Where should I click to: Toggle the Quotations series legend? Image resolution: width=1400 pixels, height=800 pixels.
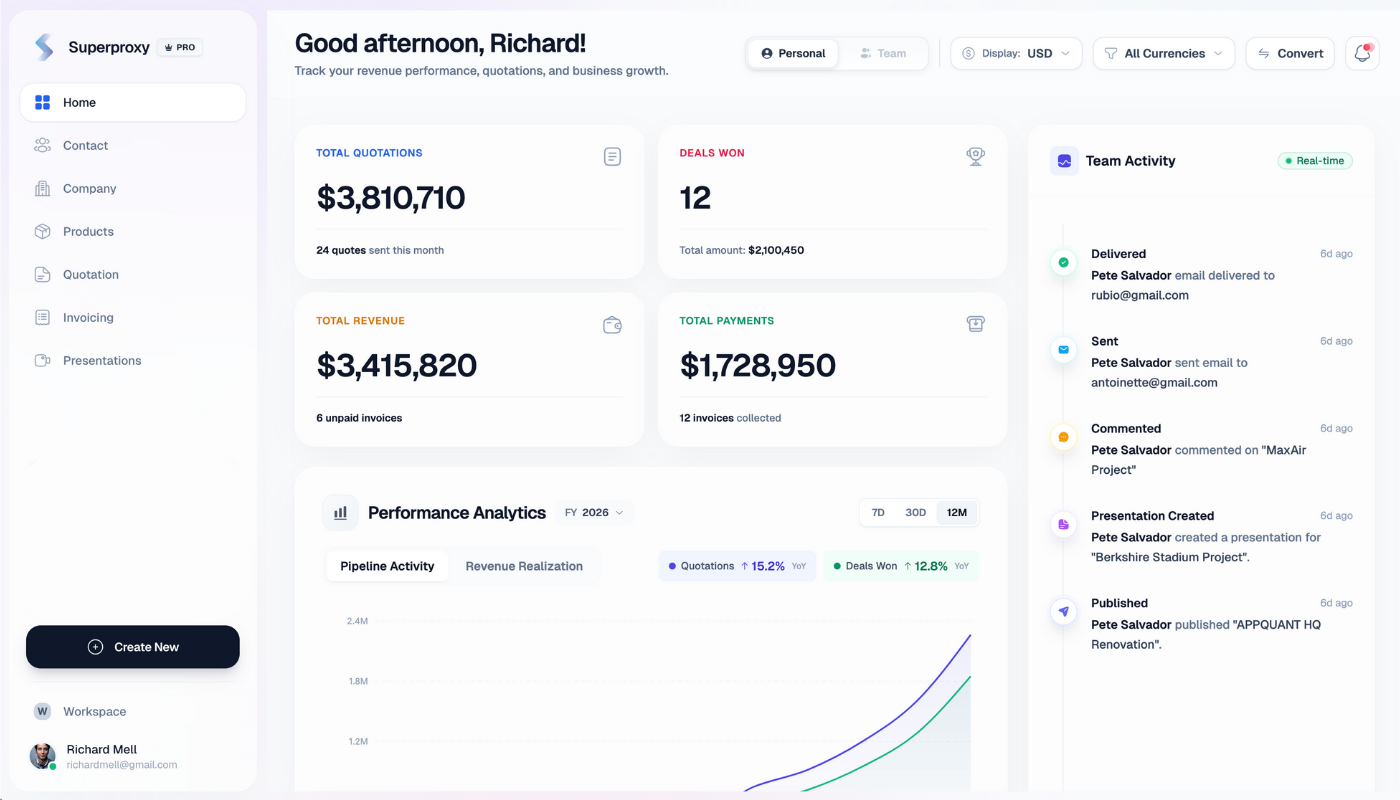coord(737,566)
